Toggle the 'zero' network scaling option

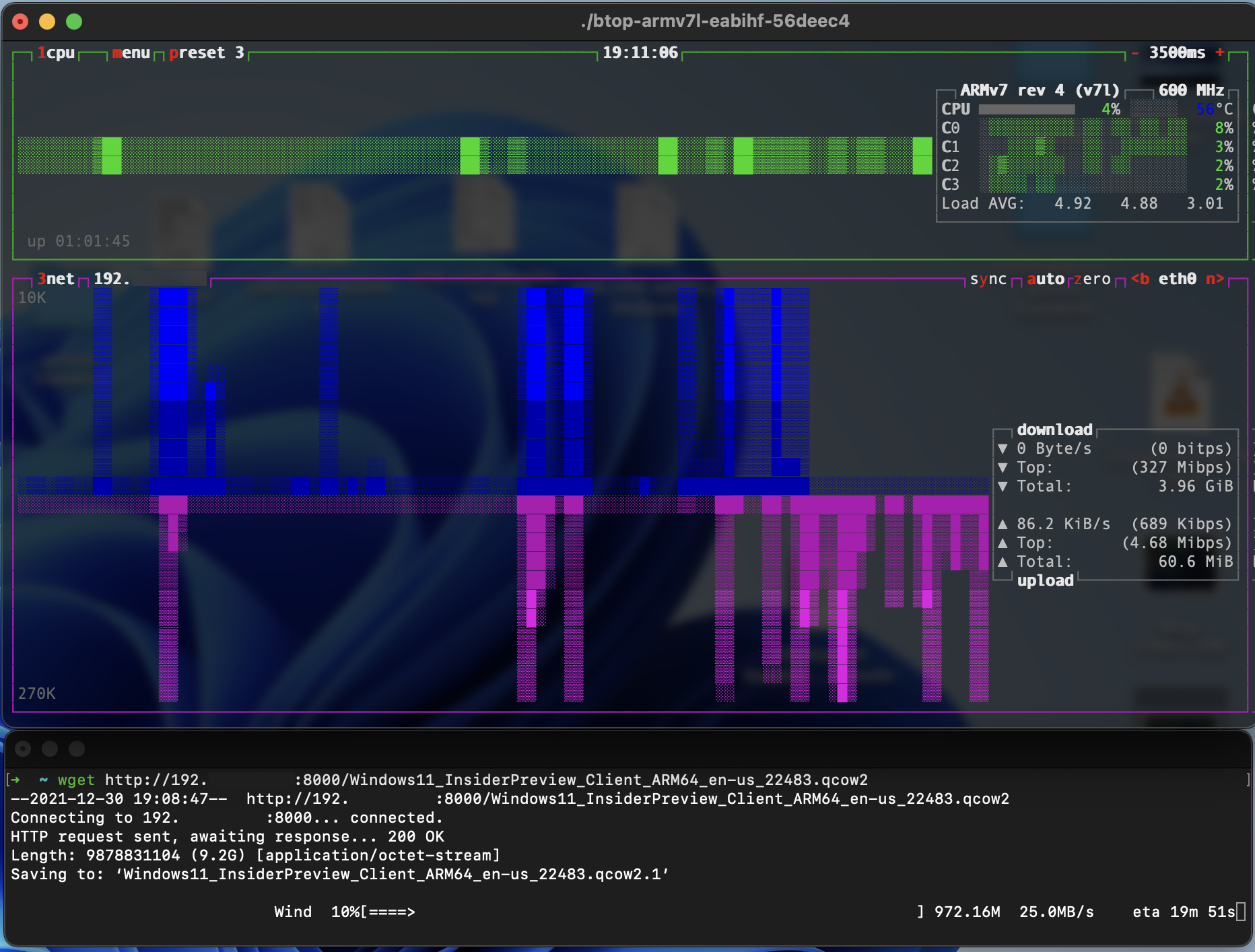click(x=1093, y=279)
